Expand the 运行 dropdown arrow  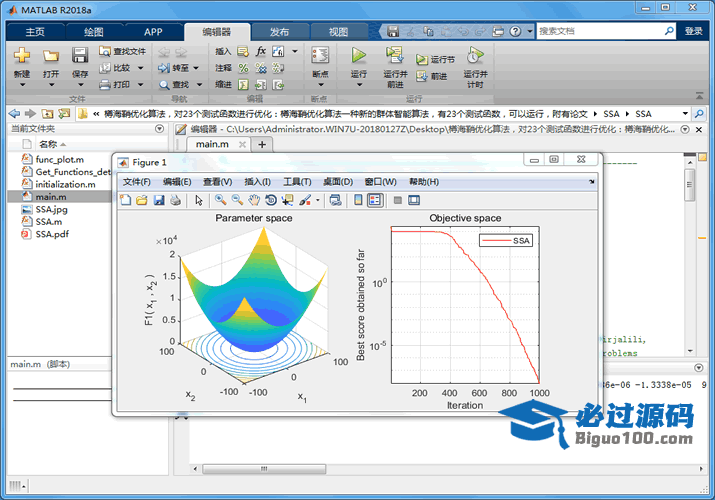[x=359, y=85]
